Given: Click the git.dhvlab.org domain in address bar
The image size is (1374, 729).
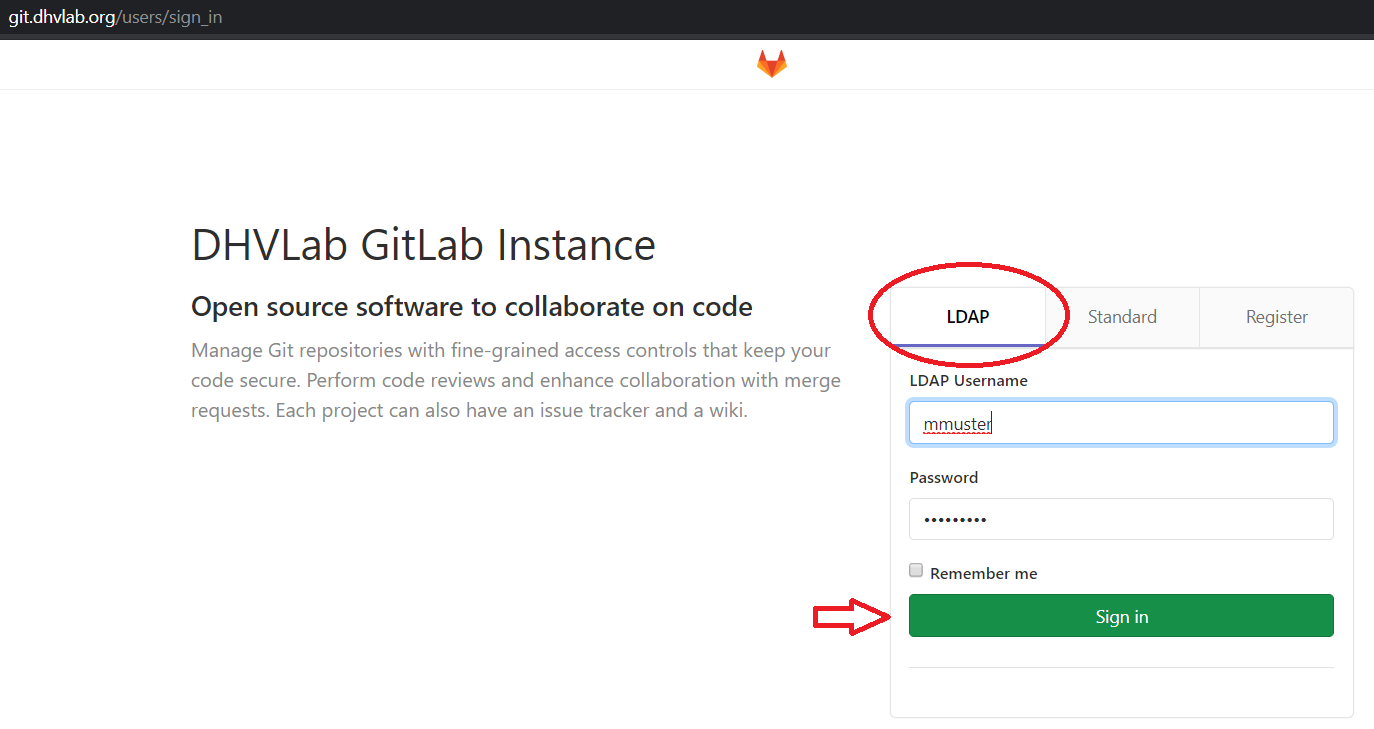Looking at the screenshot, I should 61,18.
